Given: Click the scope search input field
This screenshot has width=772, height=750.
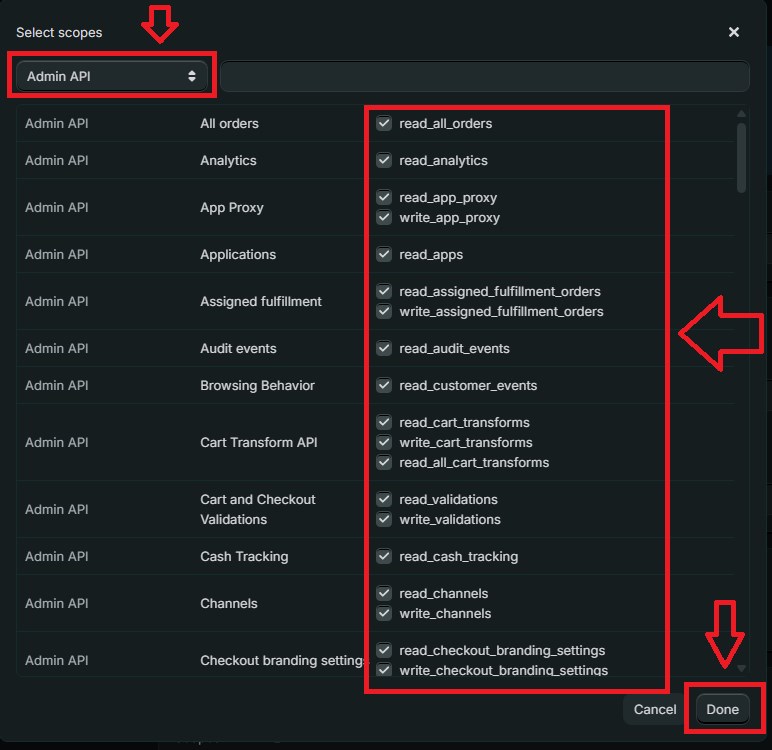Looking at the screenshot, I should [x=484, y=76].
